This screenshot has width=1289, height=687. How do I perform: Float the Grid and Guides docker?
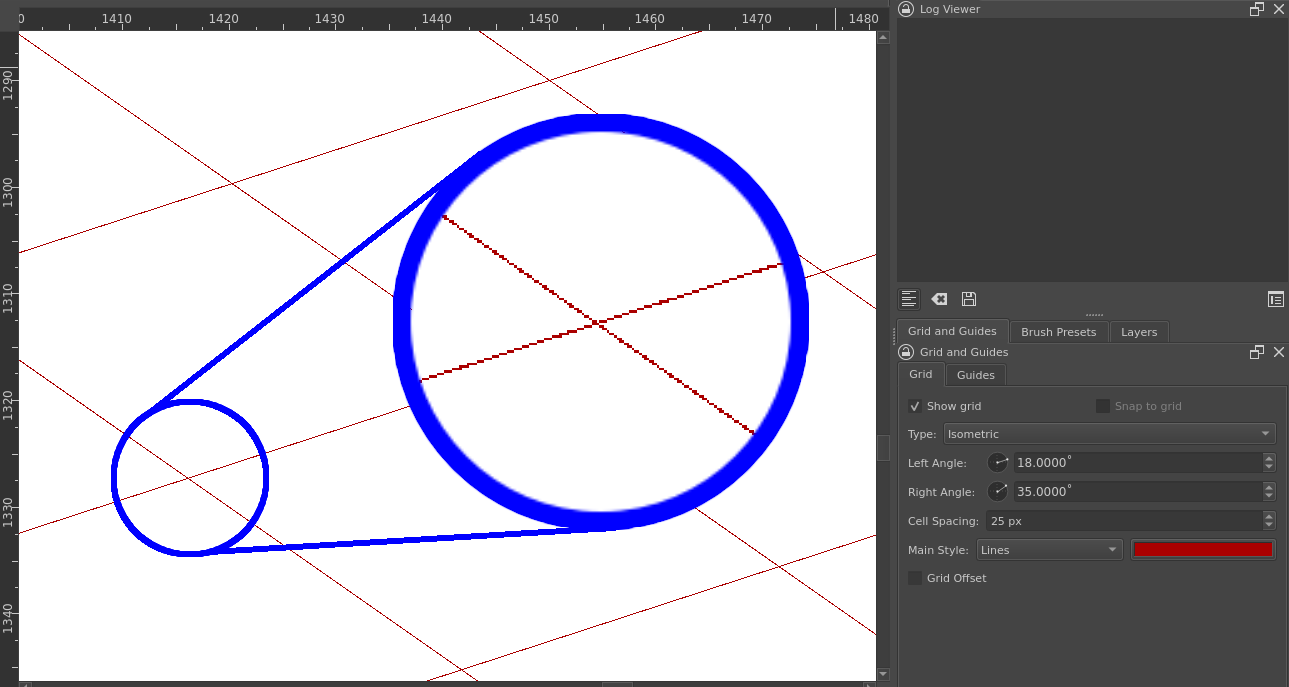[1257, 352]
